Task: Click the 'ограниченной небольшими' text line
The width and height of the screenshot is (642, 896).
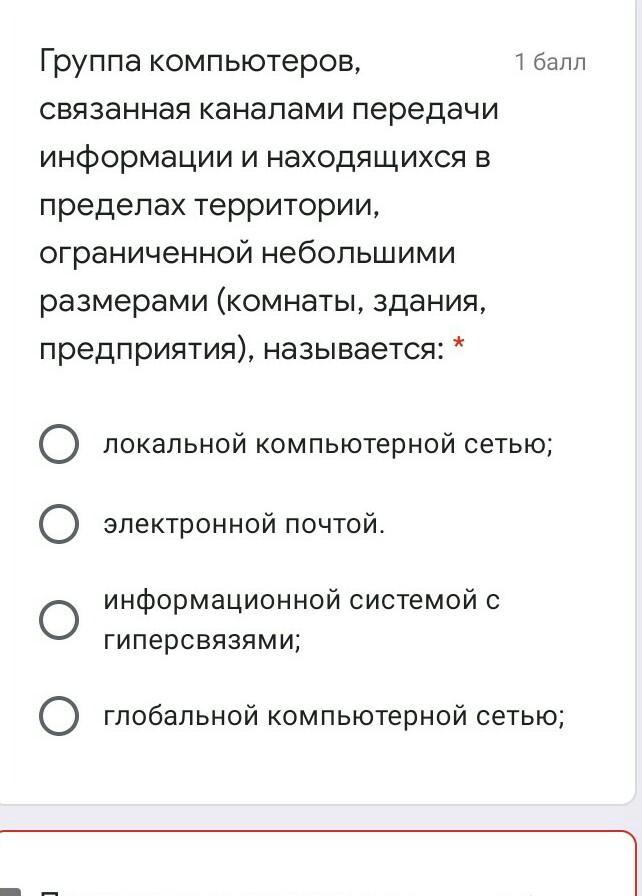Action: [247, 253]
